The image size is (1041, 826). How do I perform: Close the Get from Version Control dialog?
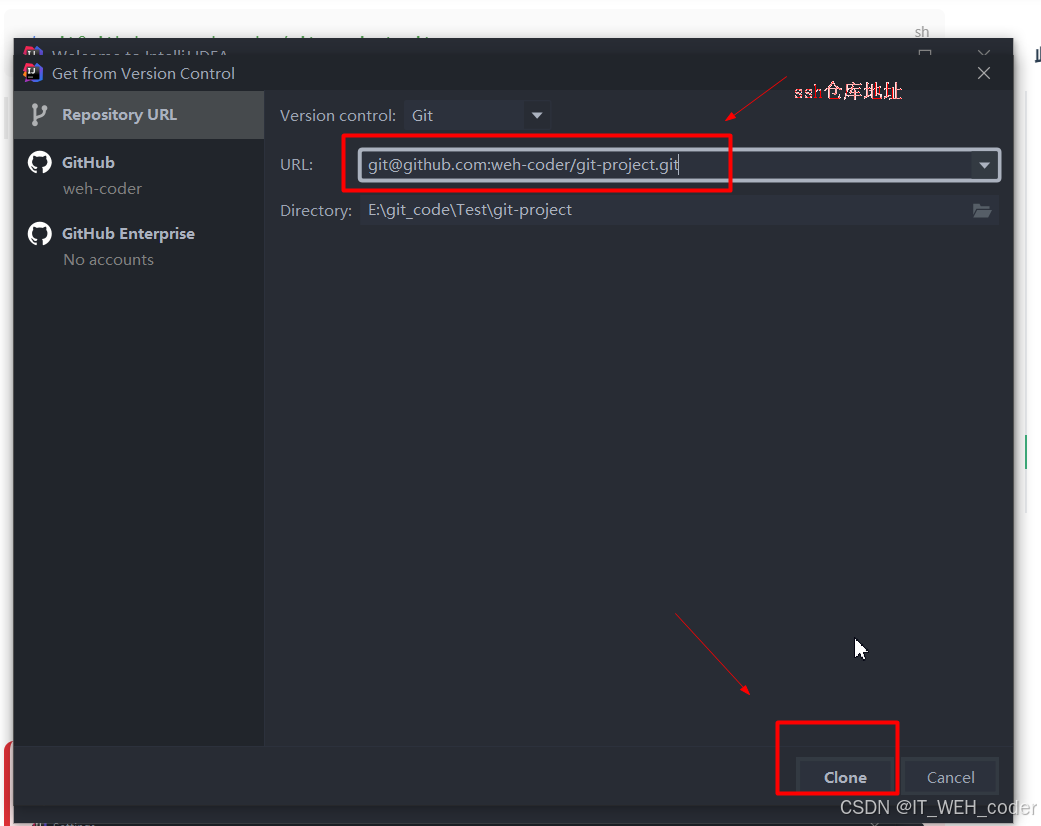tap(984, 73)
